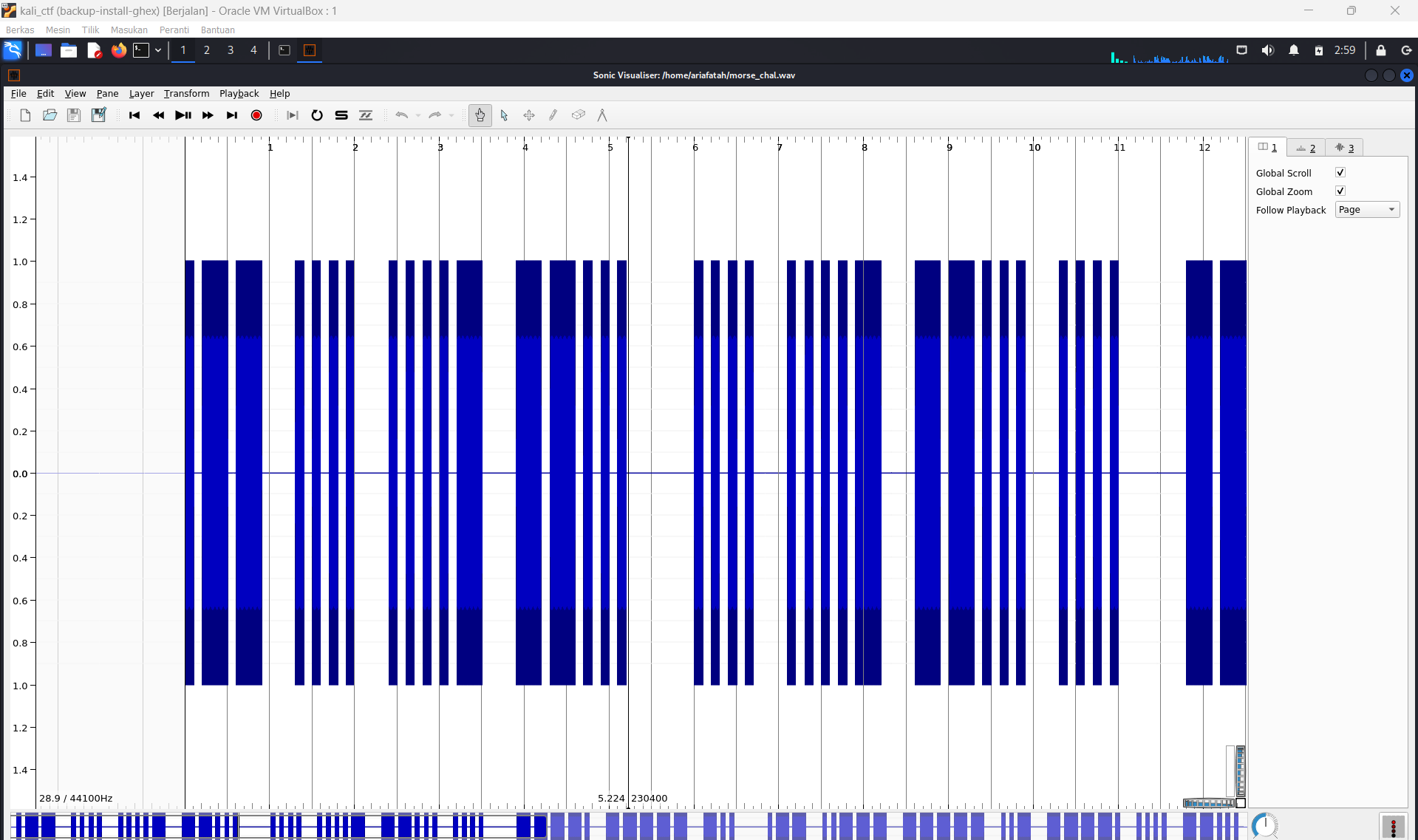Open a file with the Open icon

[50, 115]
